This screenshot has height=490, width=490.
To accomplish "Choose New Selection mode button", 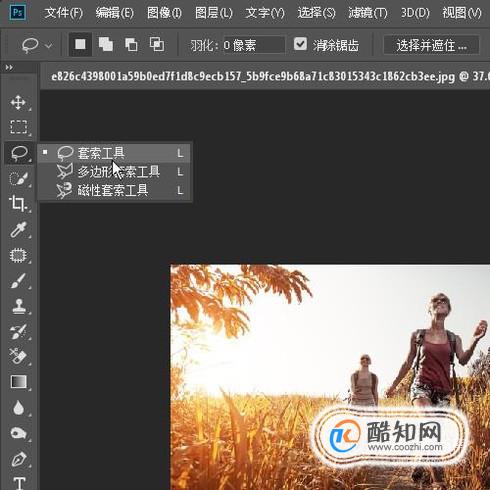I will point(80,44).
